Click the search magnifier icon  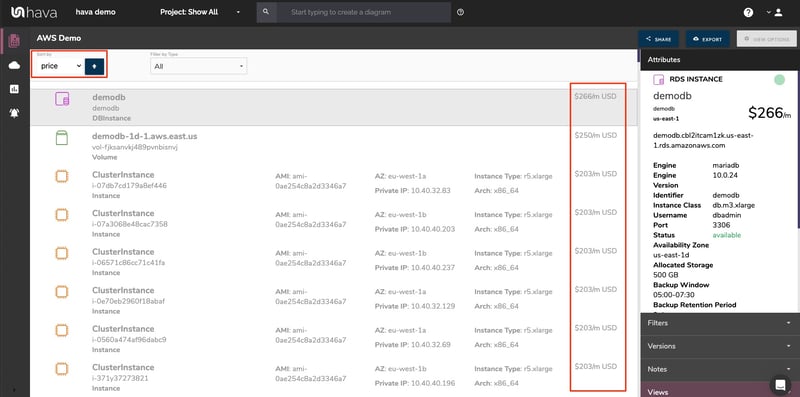[x=266, y=12]
